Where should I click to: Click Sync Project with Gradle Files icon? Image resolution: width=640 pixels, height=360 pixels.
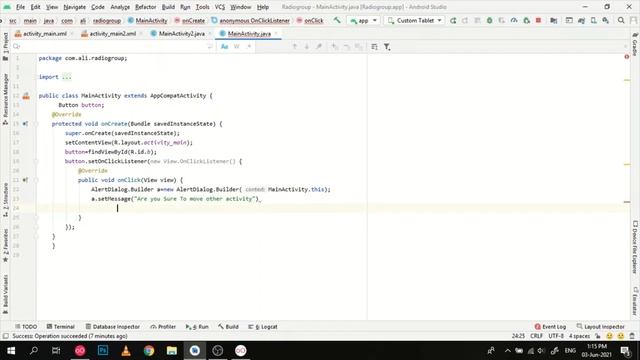point(581,20)
